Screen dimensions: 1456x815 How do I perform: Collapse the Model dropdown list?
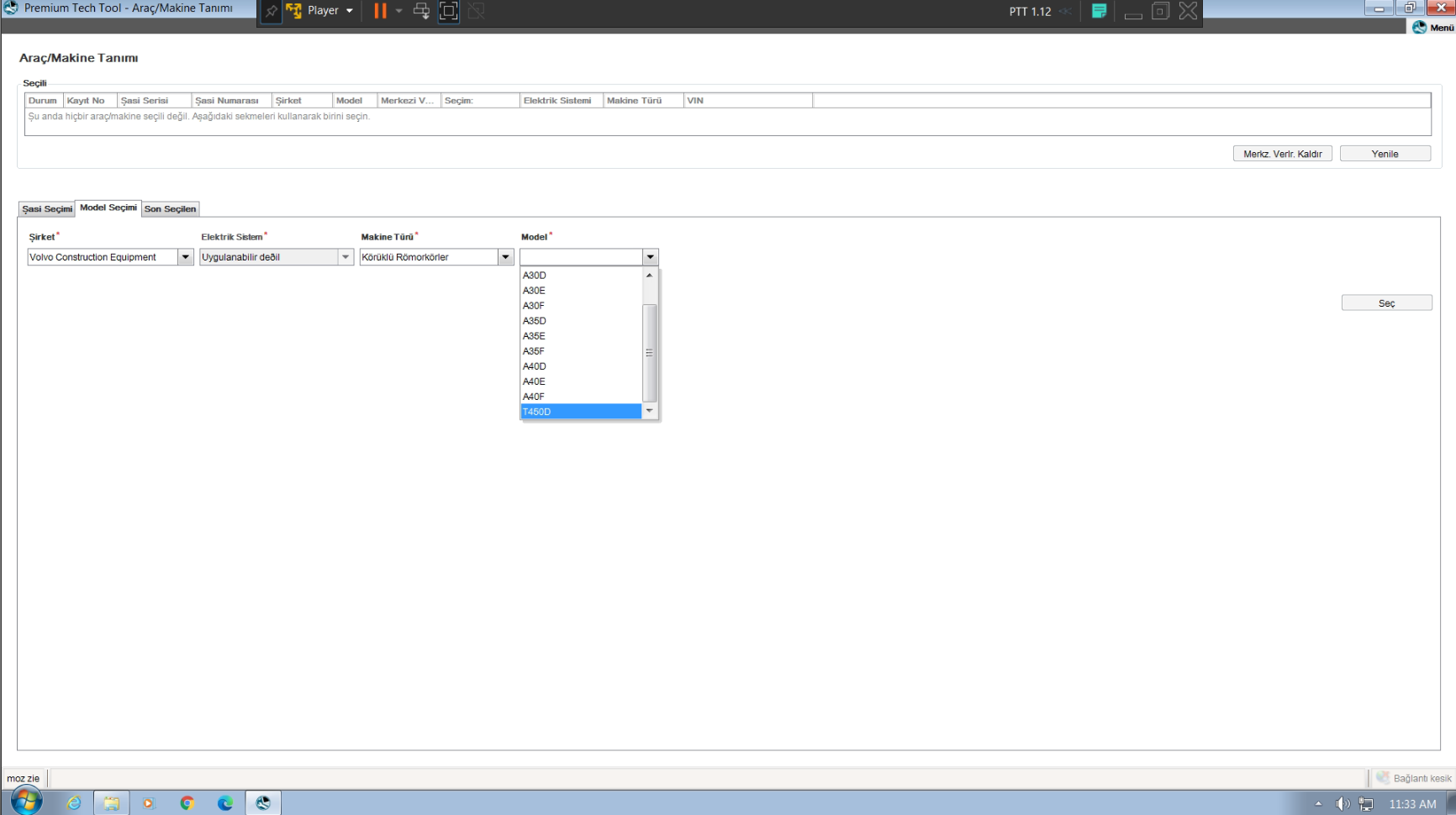point(650,257)
